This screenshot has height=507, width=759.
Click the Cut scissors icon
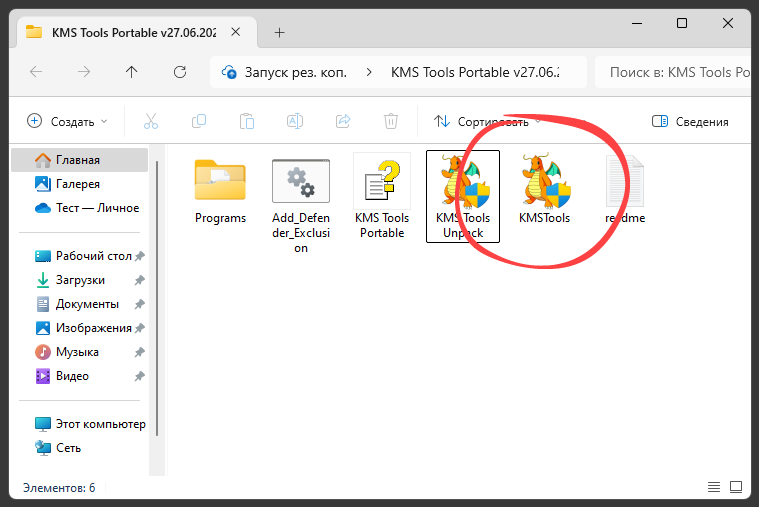tap(151, 121)
